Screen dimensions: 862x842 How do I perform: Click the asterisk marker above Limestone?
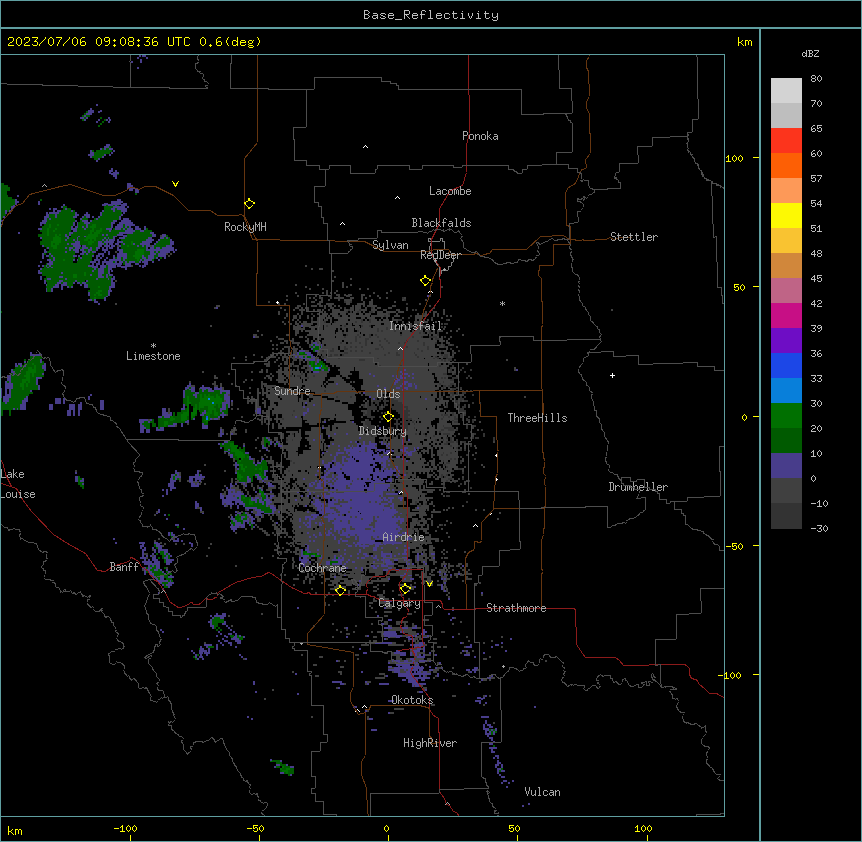(x=153, y=346)
